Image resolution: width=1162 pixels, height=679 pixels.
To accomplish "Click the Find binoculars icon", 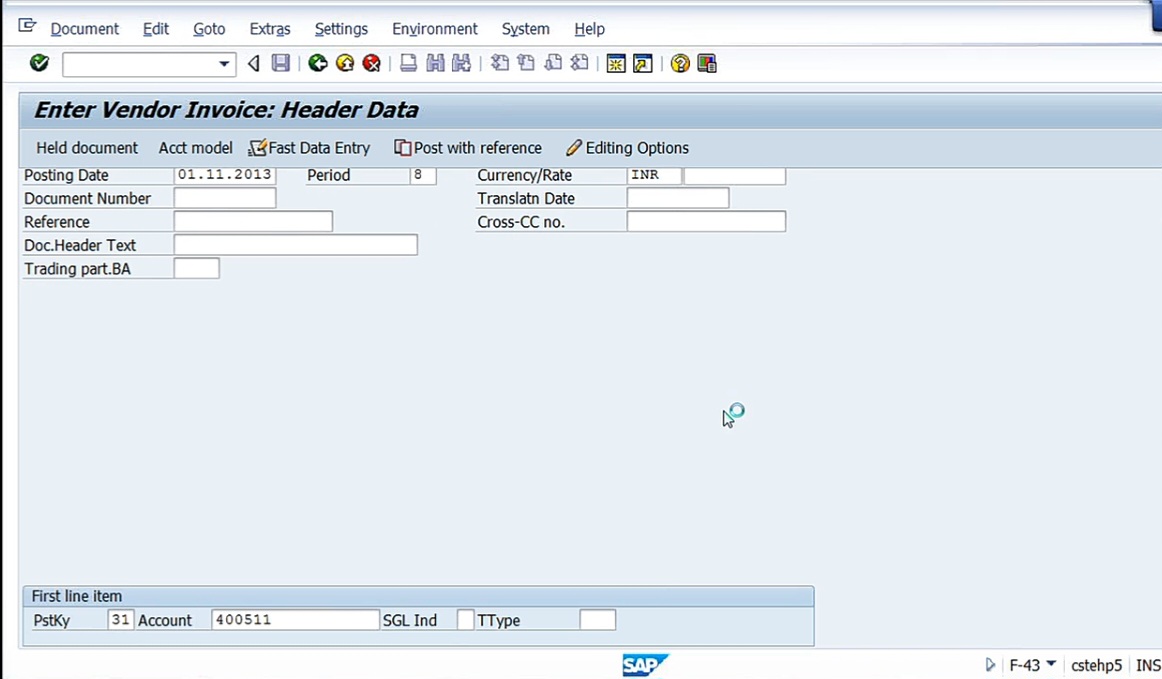I will tap(435, 64).
